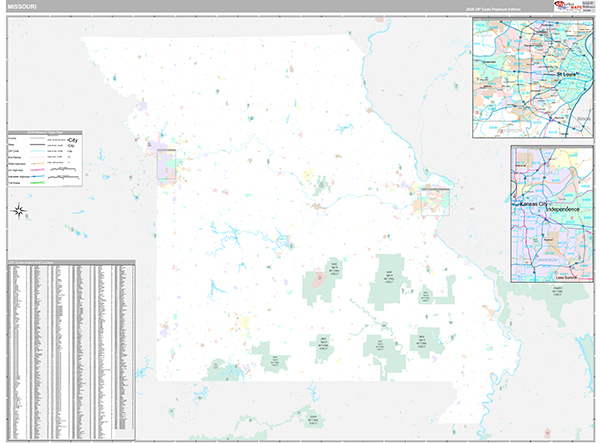Image resolution: width=600 pixels, height=443 pixels.
Task: Click the Interstate Highways line symbol in legend
Action: 39,176
